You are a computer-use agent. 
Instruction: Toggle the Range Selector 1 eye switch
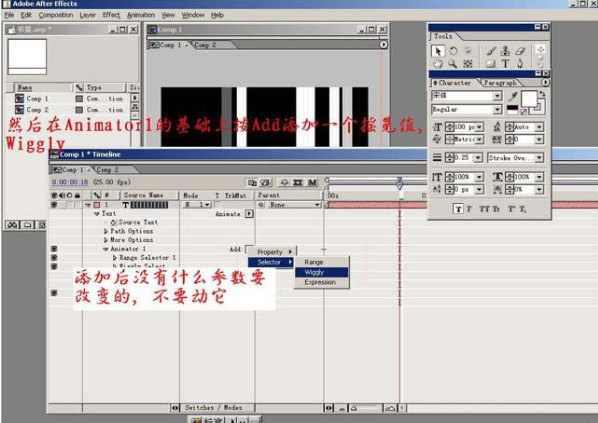55,258
